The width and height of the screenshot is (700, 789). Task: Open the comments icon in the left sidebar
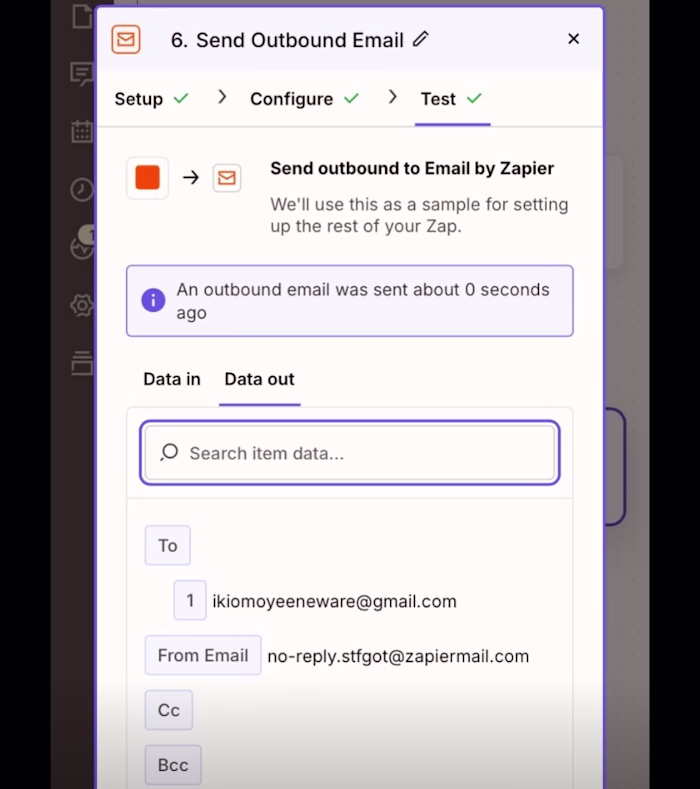(82, 74)
